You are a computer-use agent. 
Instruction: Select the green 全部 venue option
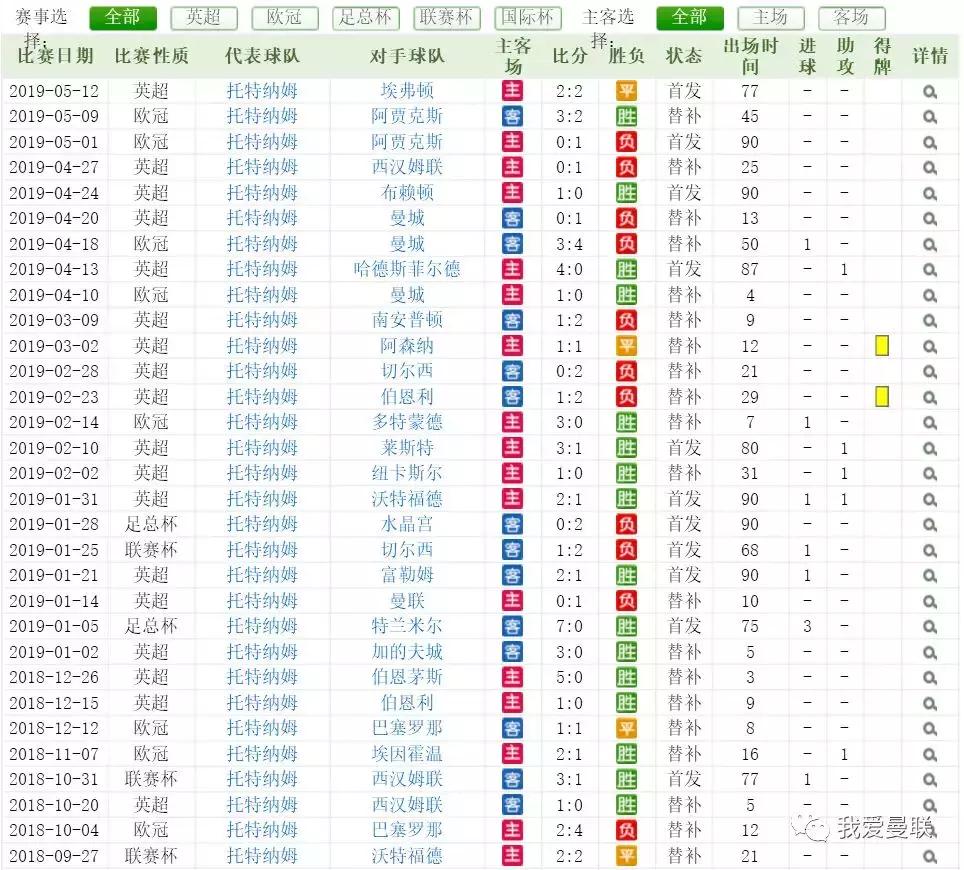click(689, 18)
